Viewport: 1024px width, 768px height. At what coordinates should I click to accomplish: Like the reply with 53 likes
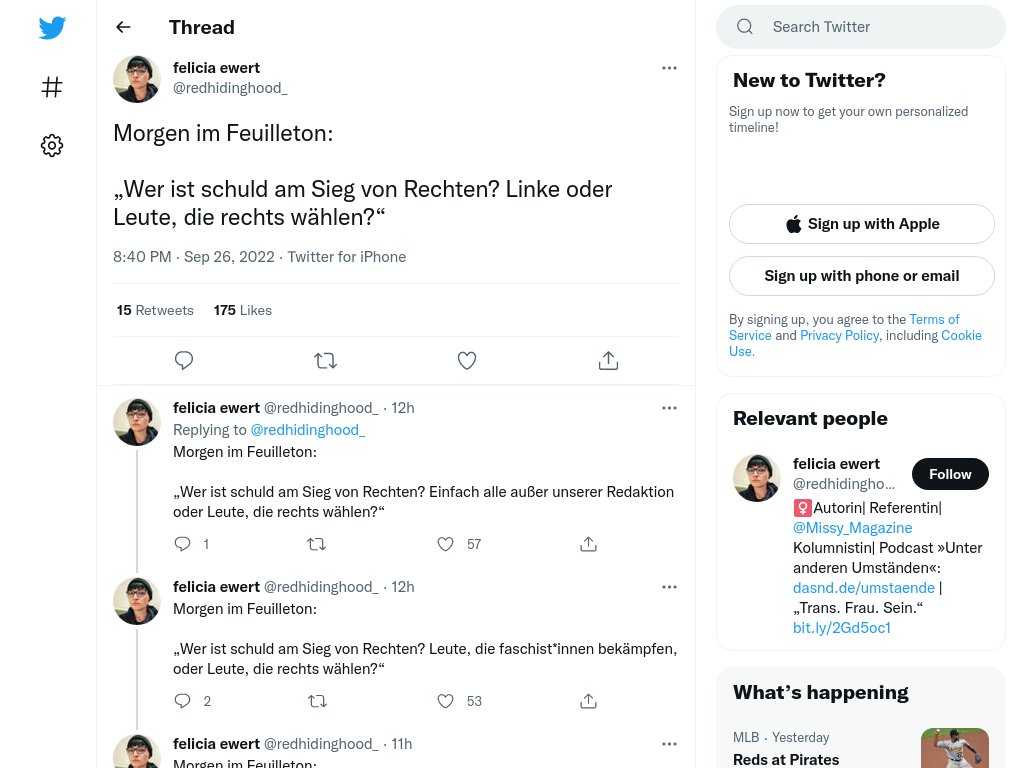click(445, 701)
